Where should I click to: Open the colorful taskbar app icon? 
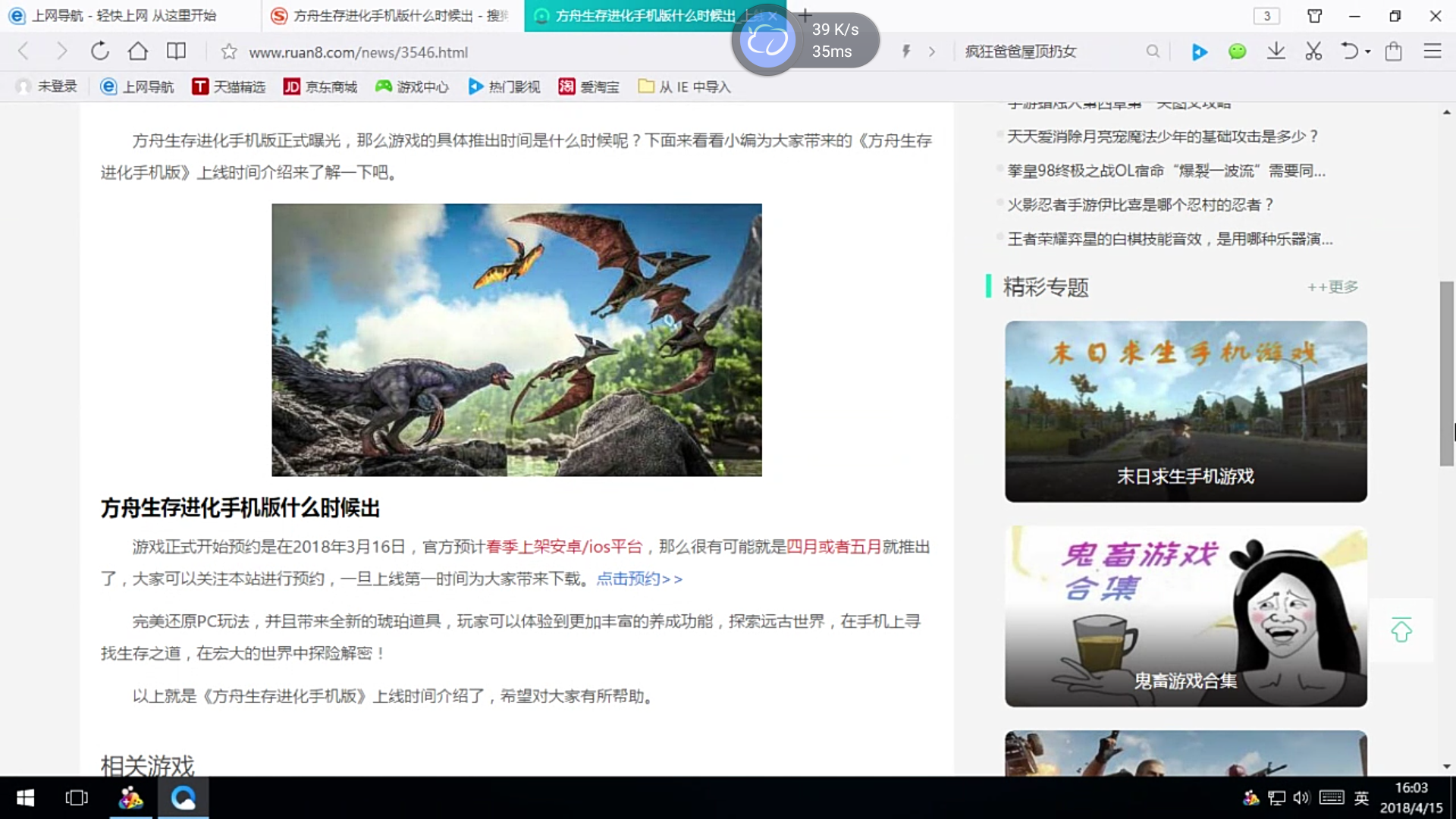(130, 798)
